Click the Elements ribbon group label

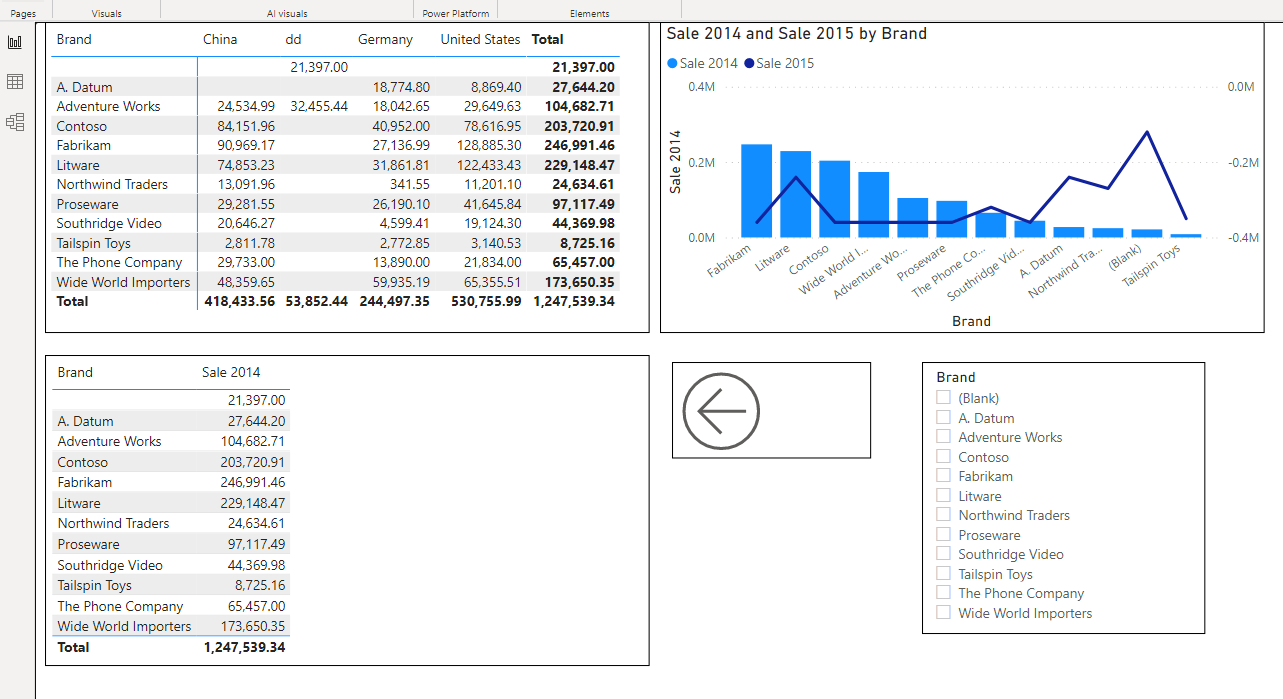(589, 14)
